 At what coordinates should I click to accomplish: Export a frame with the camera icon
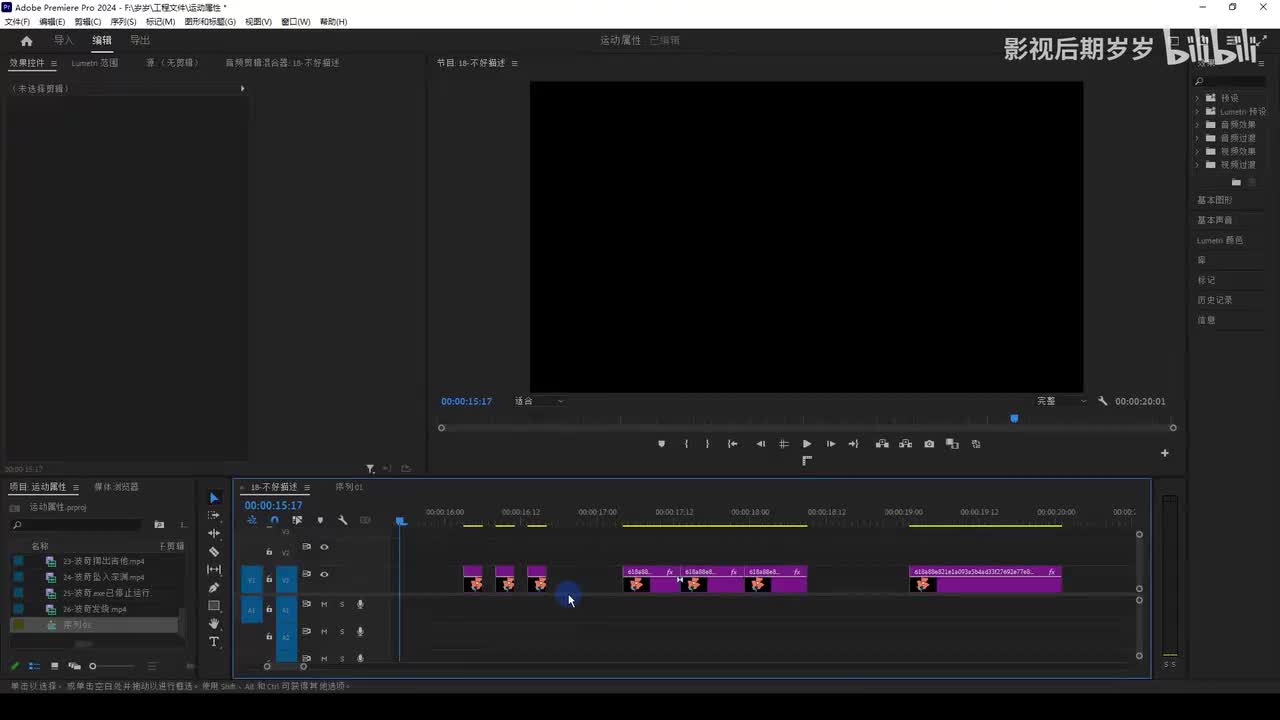coord(929,444)
